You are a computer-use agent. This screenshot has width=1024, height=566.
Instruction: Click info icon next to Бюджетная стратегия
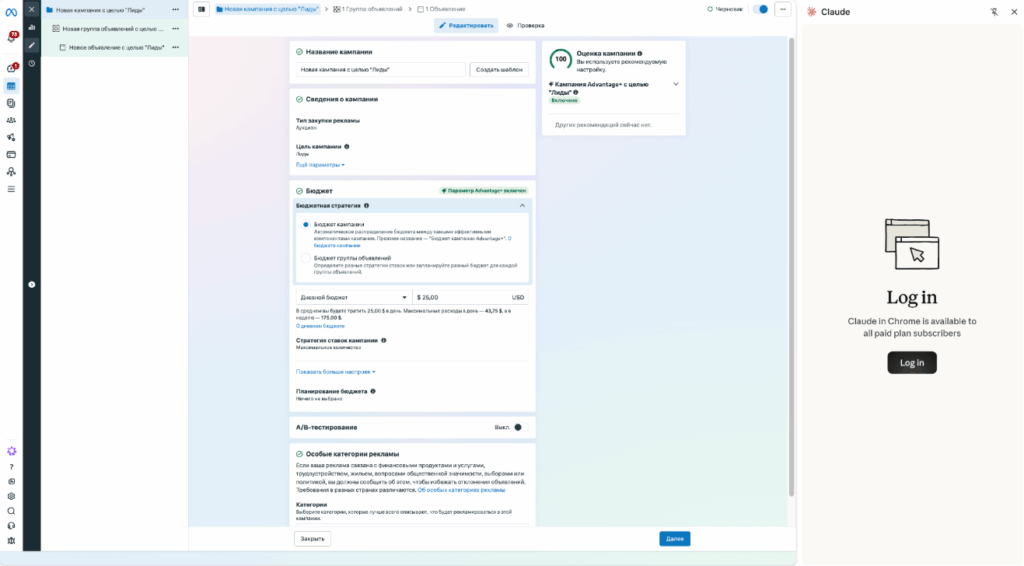[x=366, y=206]
